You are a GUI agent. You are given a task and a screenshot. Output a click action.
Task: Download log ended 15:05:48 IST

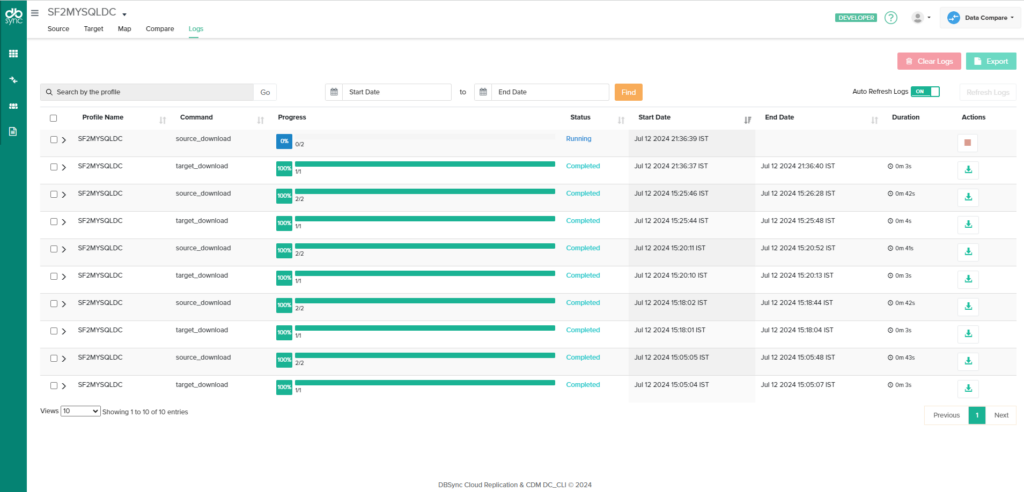(968, 362)
